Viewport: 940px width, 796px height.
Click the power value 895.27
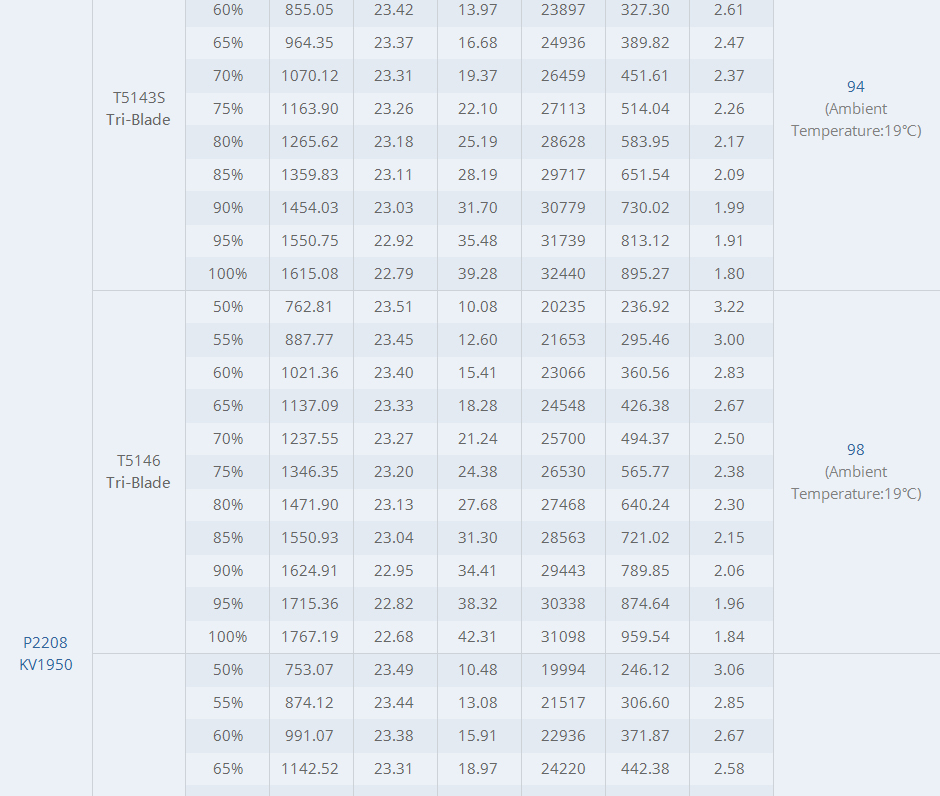pyautogui.click(x=645, y=274)
